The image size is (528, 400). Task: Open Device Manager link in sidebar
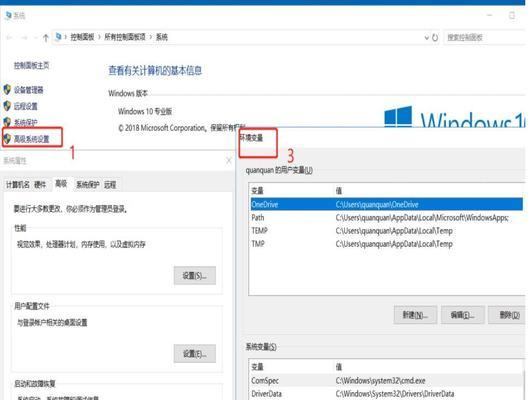point(29,90)
